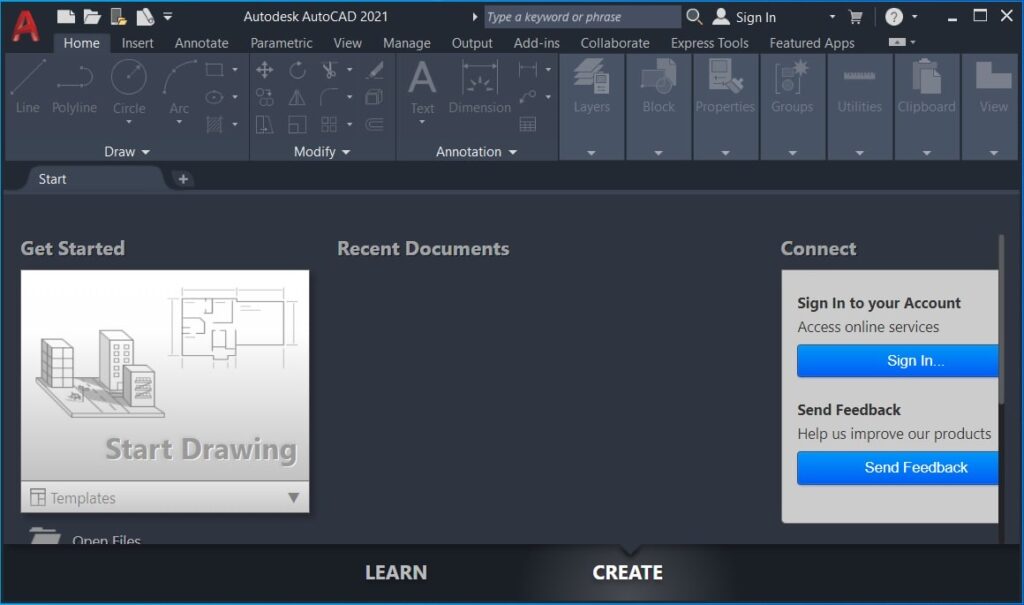This screenshot has height=605, width=1024.
Task: Switch to the Insert ribbon tab
Action: click(137, 43)
